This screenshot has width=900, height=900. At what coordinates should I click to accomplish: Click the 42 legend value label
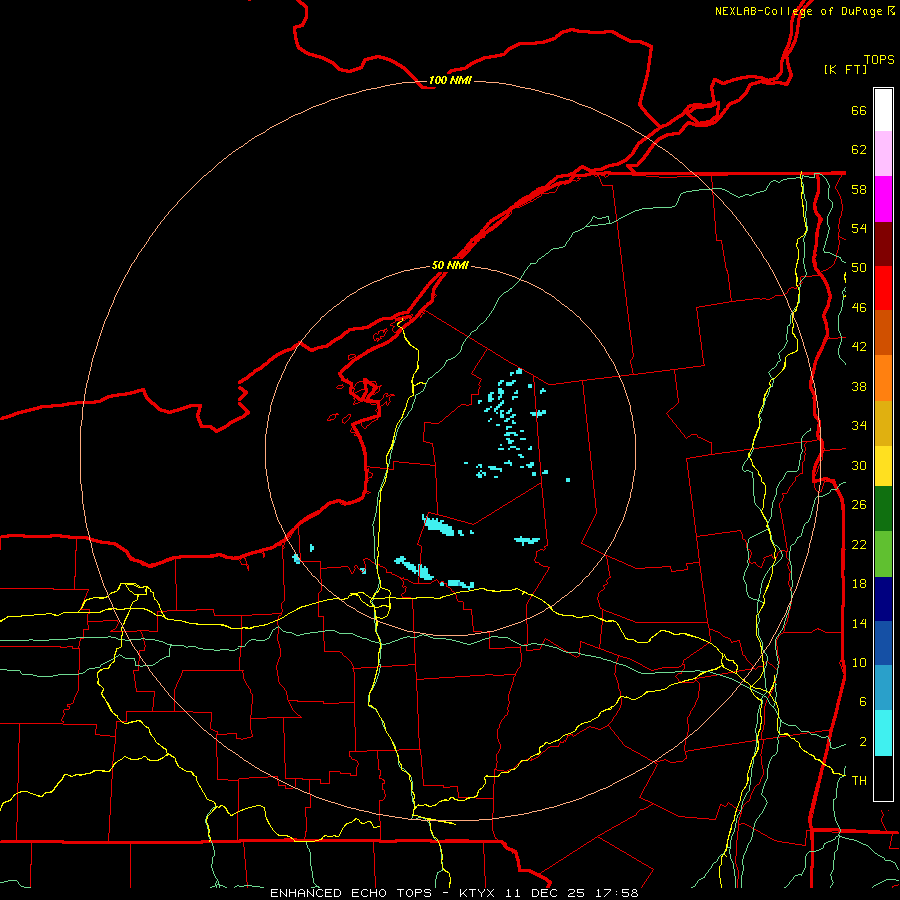(x=859, y=346)
